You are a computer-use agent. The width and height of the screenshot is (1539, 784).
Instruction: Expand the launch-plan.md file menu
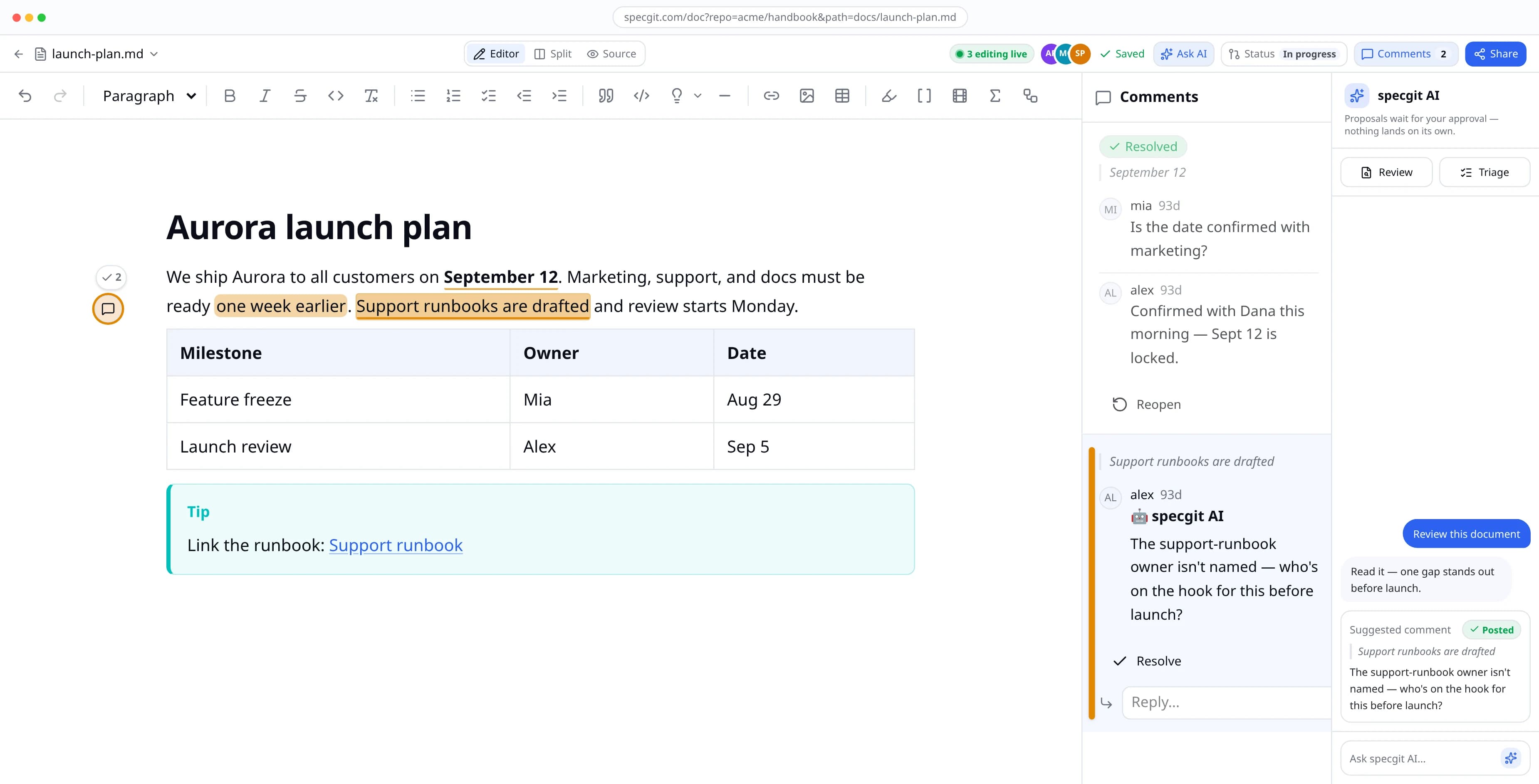pyautogui.click(x=97, y=54)
